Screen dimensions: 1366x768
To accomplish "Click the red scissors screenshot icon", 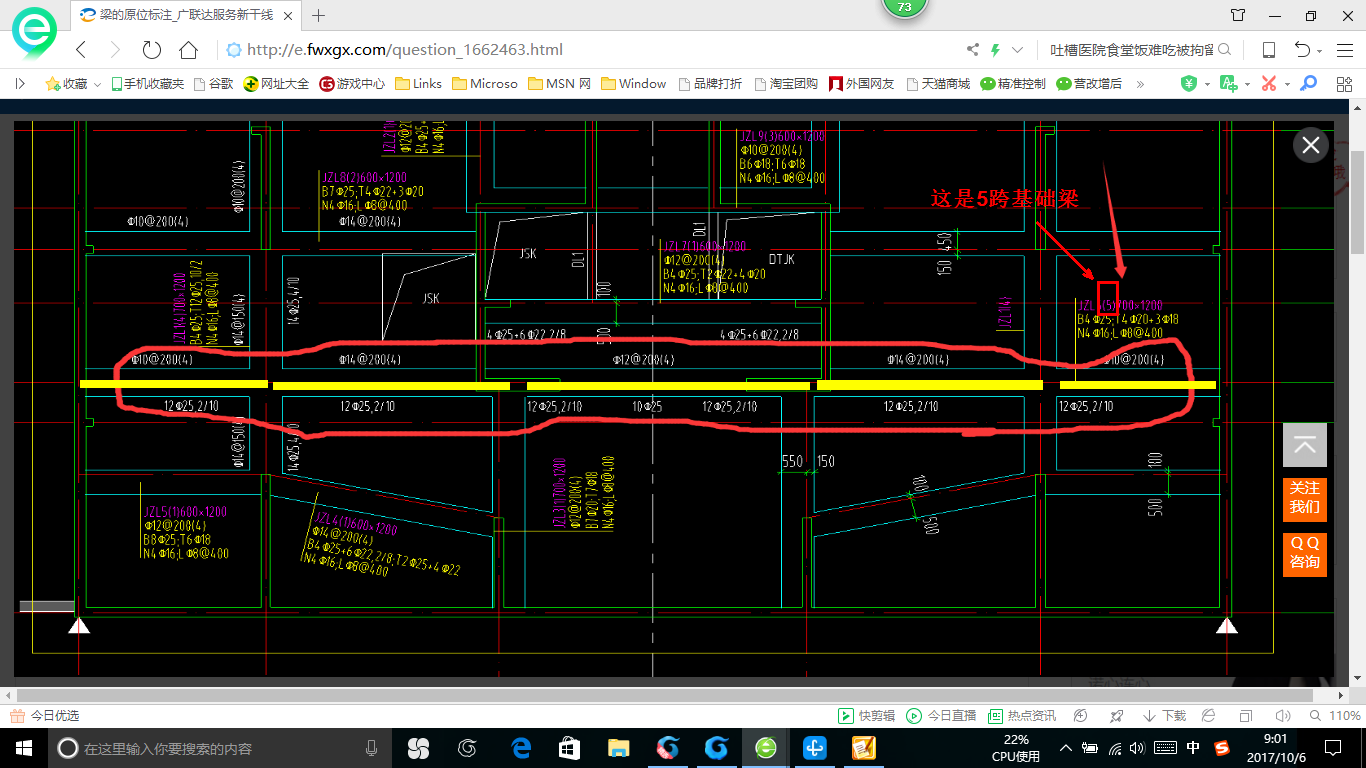I will click(x=1269, y=84).
